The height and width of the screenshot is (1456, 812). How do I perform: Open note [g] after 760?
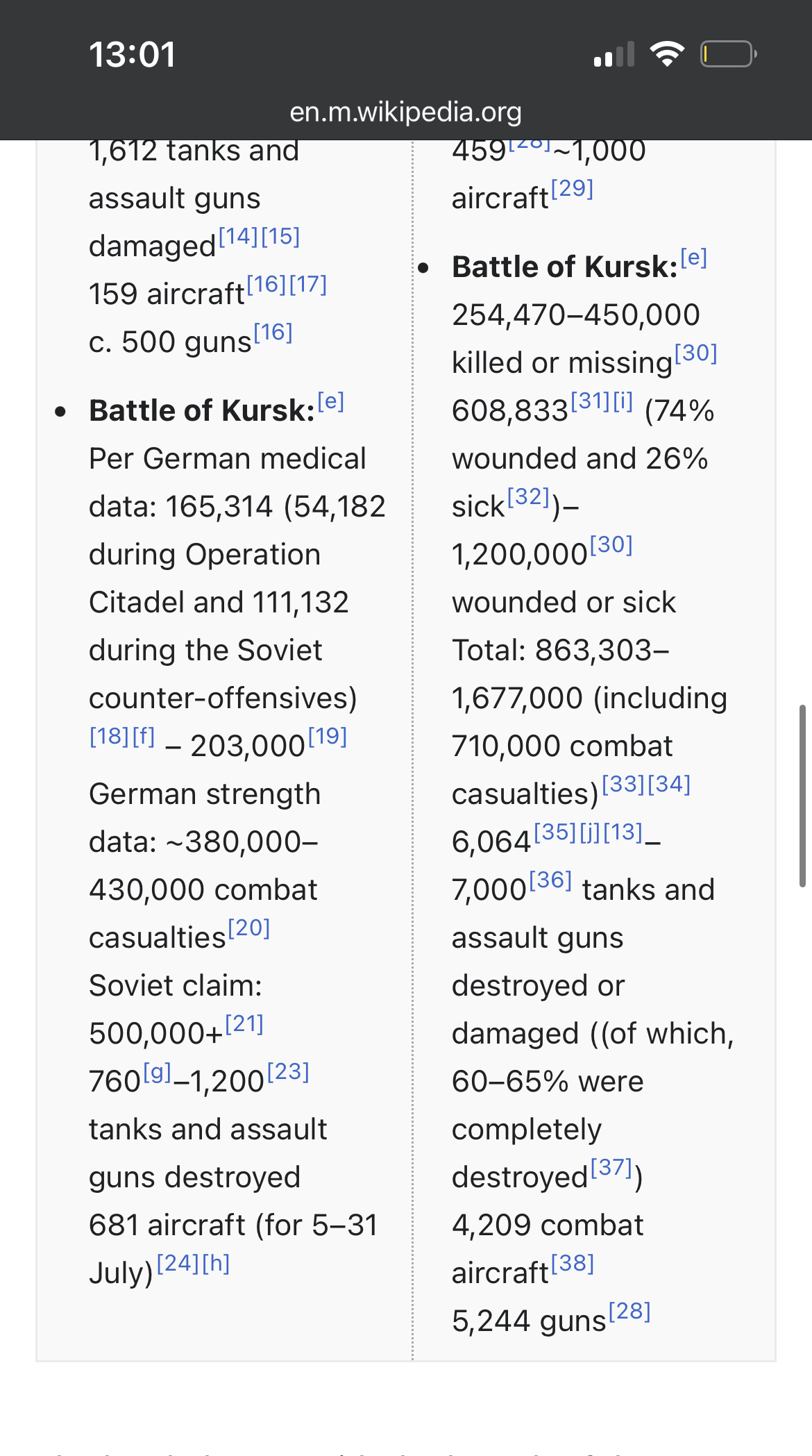[158, 1073]
